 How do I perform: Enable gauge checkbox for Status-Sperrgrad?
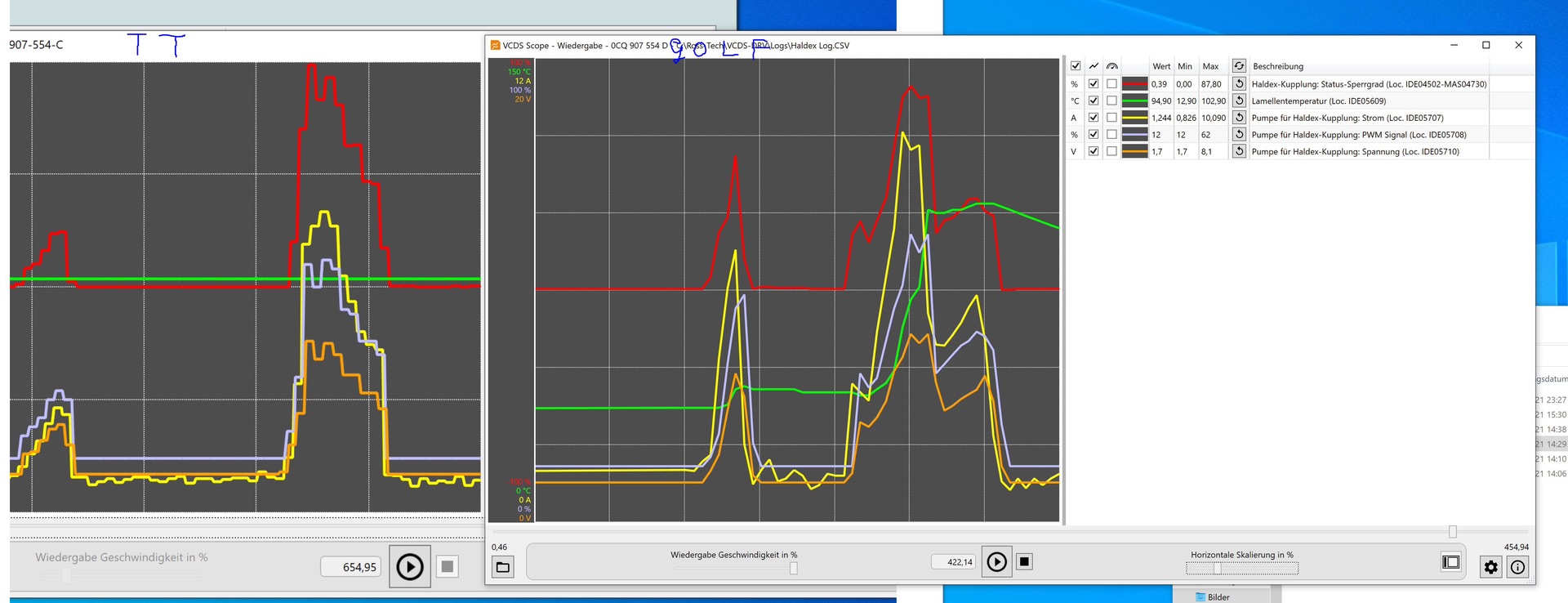[1111, 83]
